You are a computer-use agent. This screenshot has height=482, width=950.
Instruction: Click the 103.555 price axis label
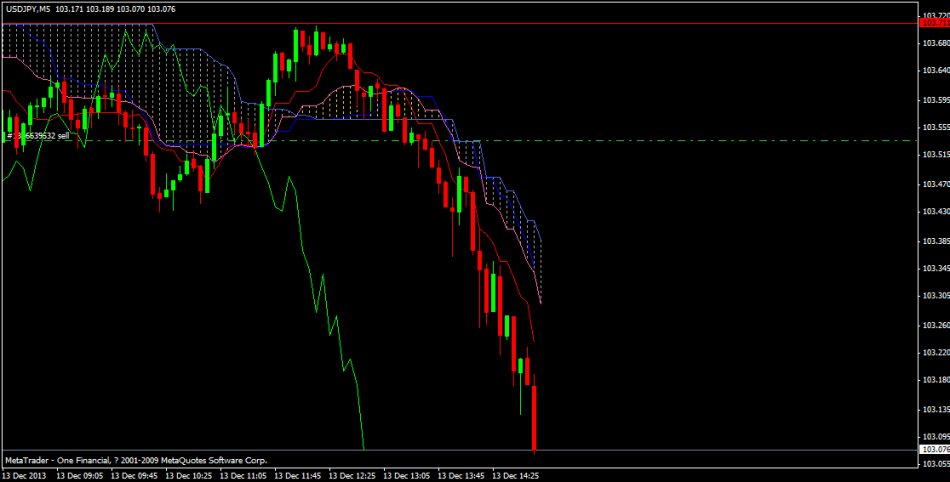pyautogui.click(x=934, y=128)
